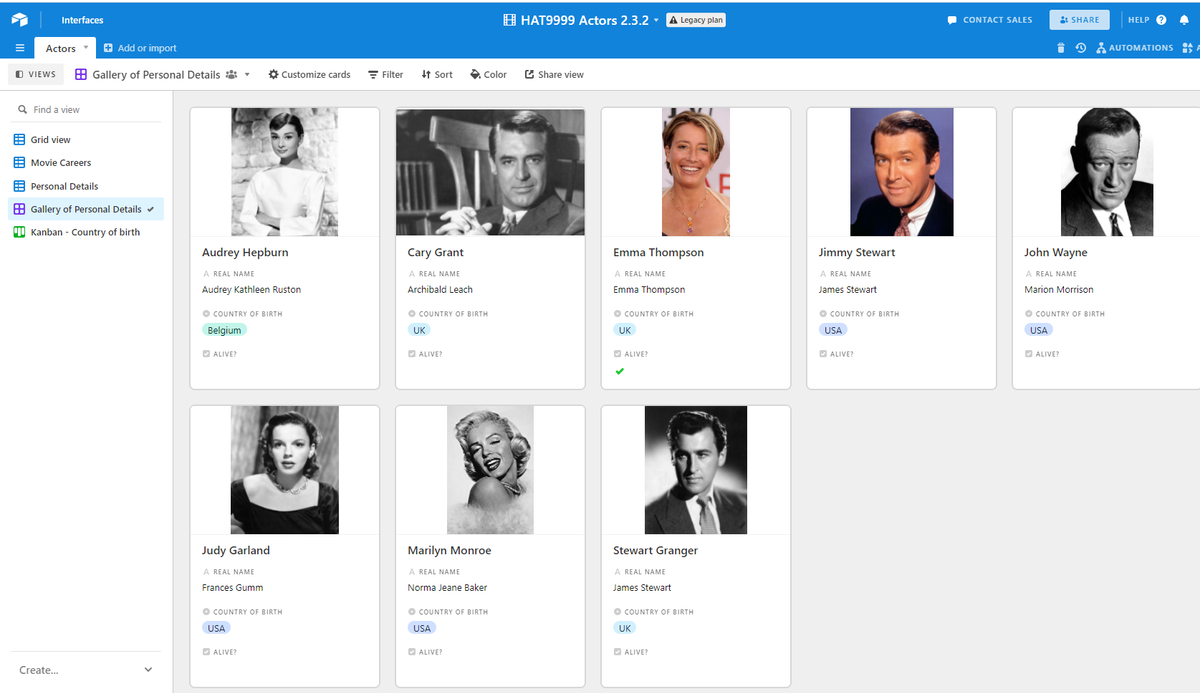The image size is (1200, 693).
Task: Click the Find a view search field
Action: click(86, 109)
